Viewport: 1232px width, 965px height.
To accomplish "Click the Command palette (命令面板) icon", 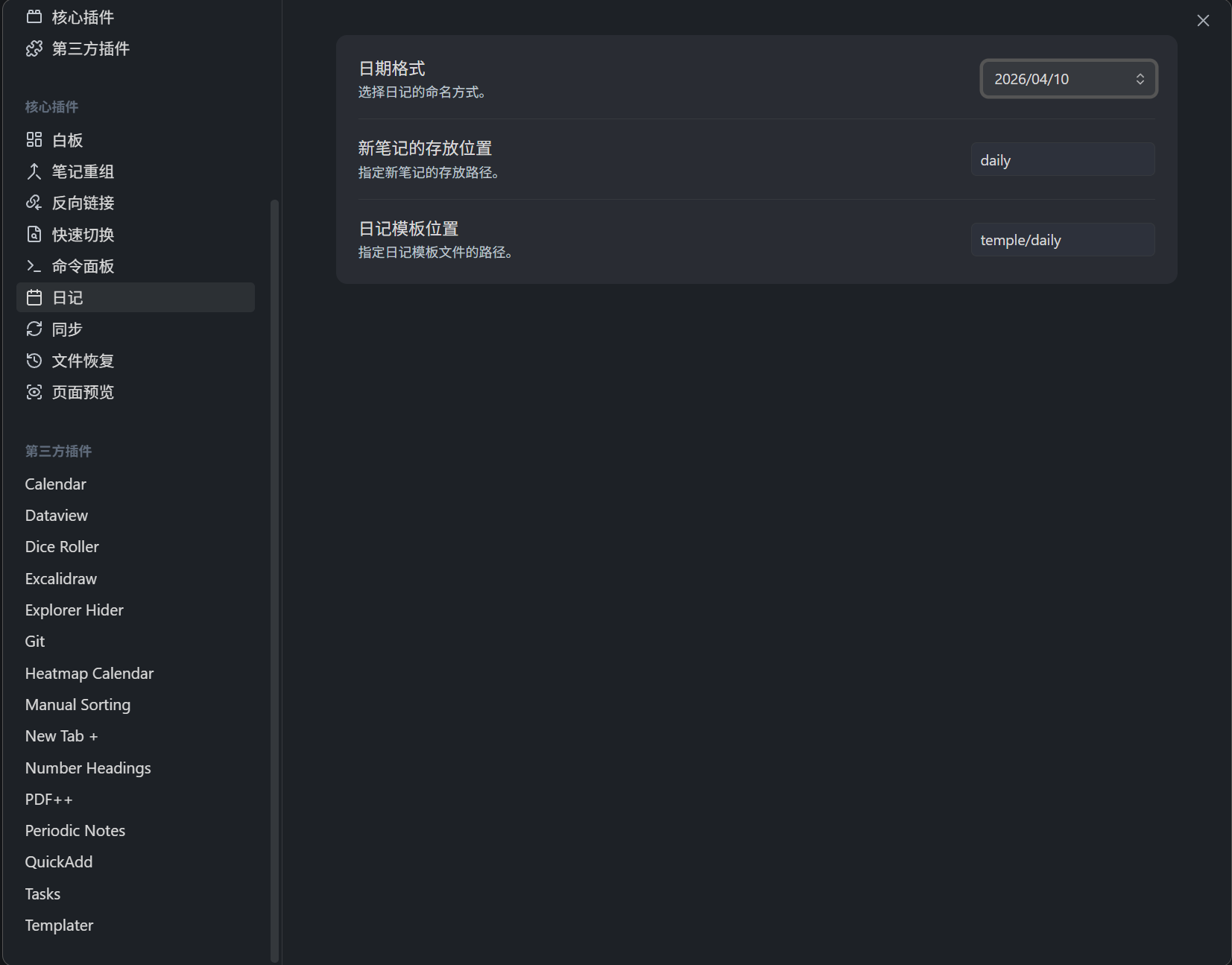I will [34, 266].
